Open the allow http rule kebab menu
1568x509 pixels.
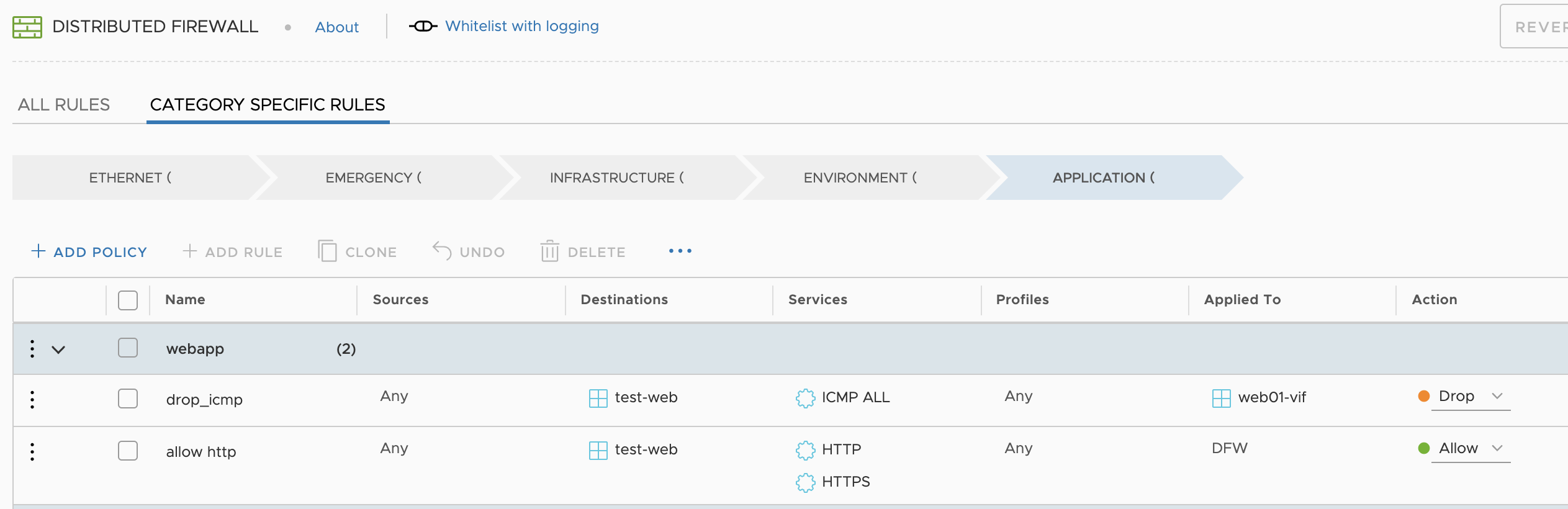pos(32,451)
